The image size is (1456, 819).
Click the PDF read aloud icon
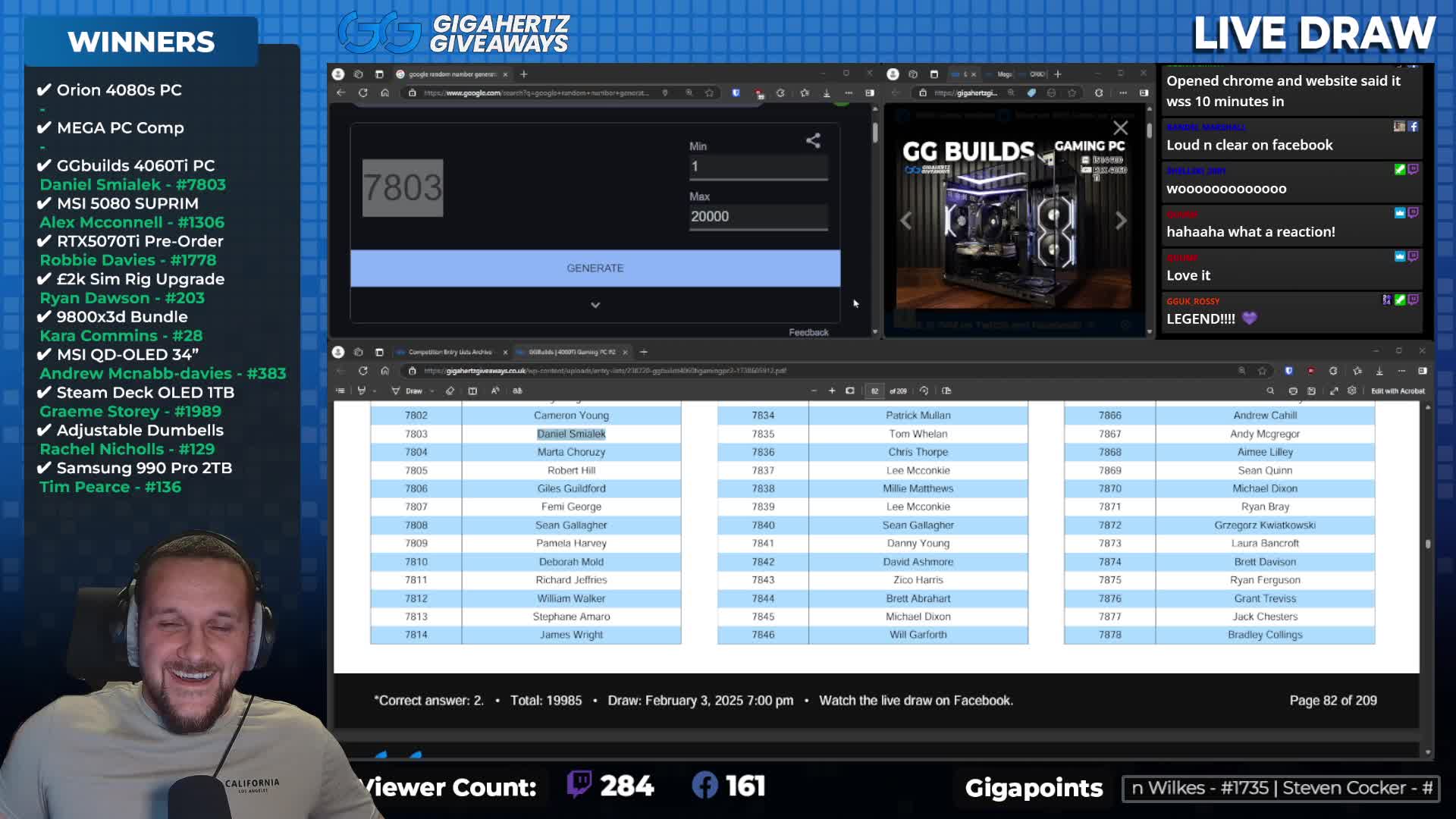(495, 391)
